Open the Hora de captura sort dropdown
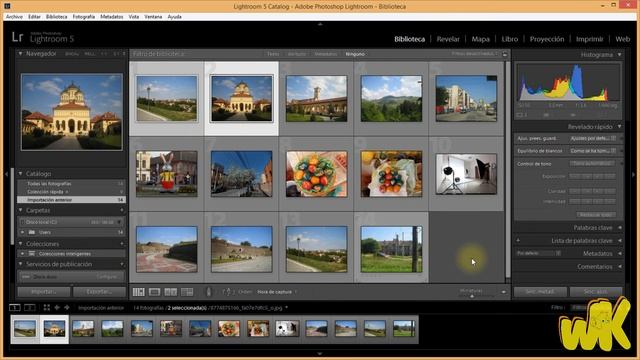This screenshot has height=360, width=640. [x=277, y=292]
